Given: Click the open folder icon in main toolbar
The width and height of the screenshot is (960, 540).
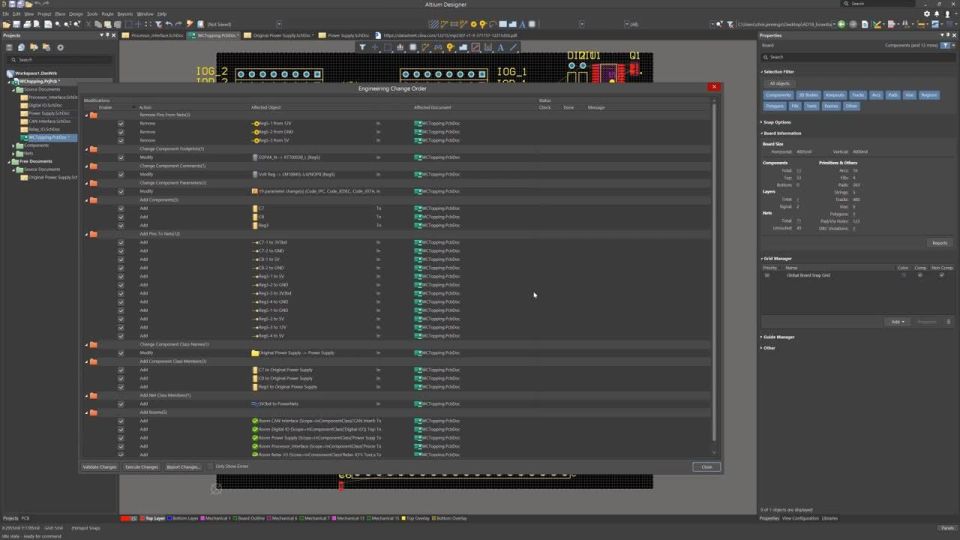Looking at the screenshot, I should point(7,24).
